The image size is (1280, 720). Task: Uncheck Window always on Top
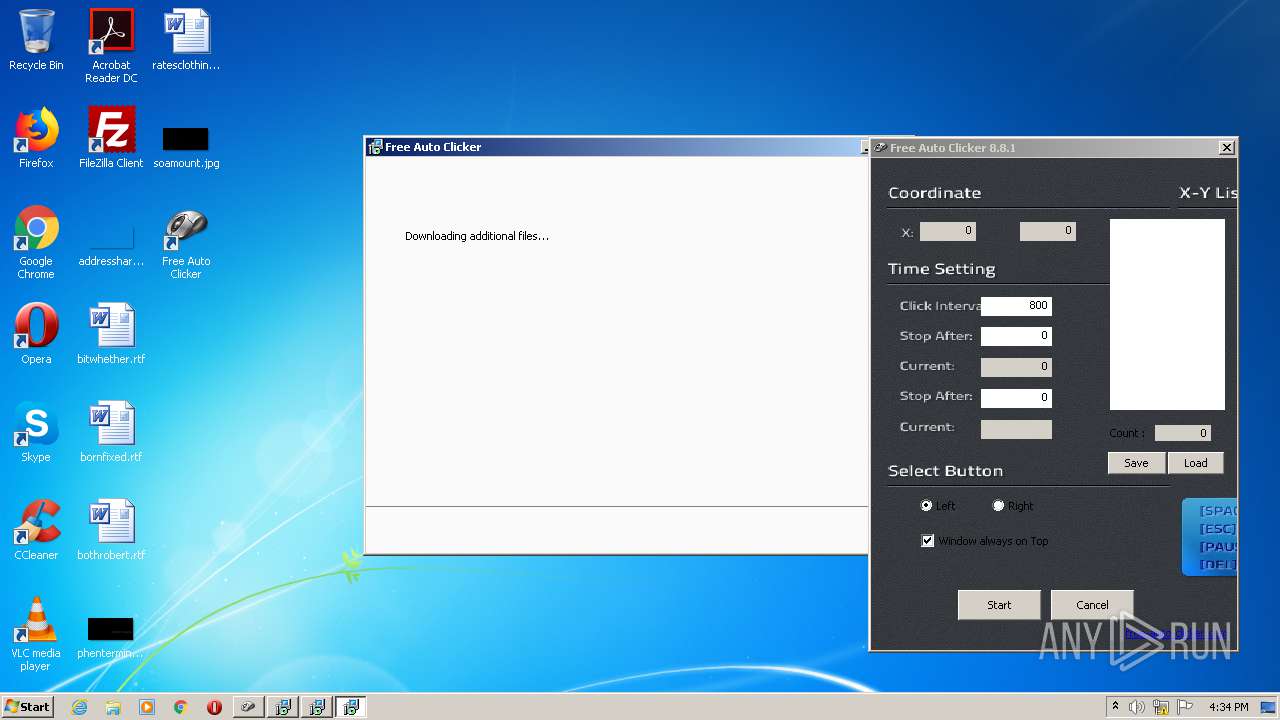[x=928, y=541]
